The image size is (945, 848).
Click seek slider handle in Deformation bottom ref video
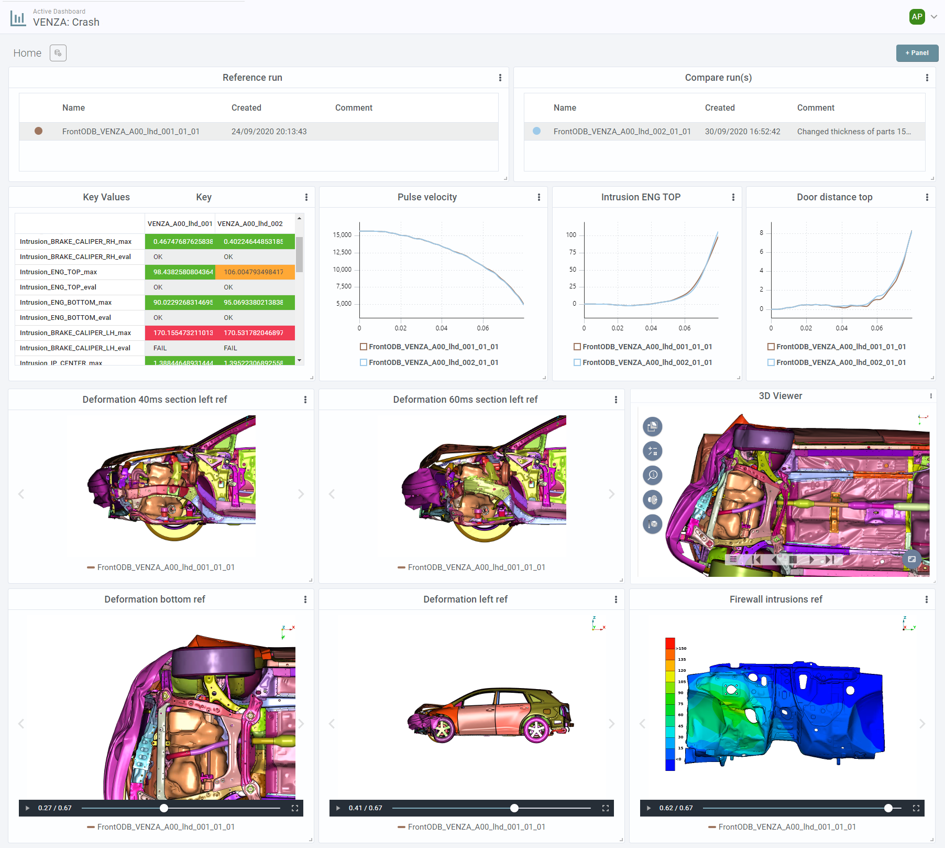pyautogui.click(x=164, y=808)
